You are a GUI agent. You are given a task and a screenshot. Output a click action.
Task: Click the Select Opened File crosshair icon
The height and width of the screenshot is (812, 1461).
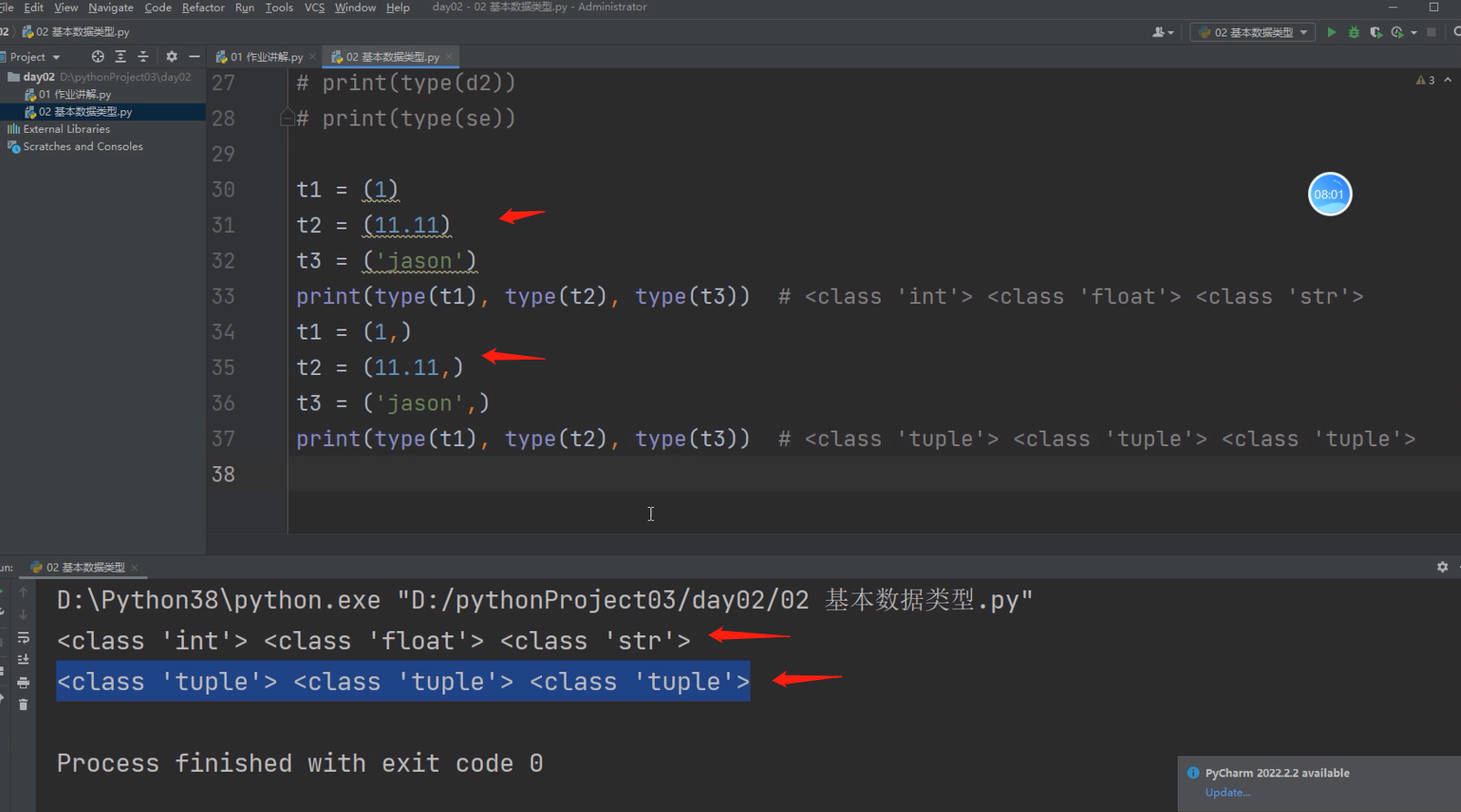point(97,56)
